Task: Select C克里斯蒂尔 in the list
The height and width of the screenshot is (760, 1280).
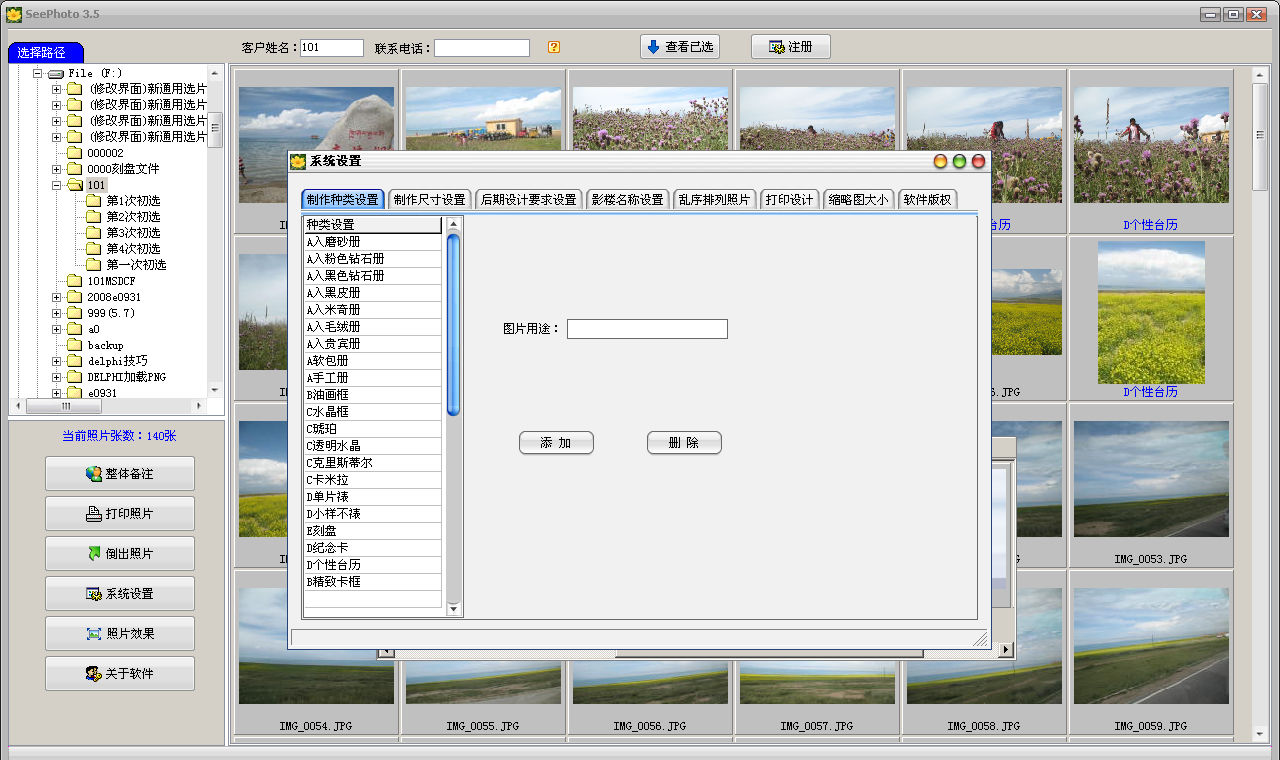Action: click(x=373, y=463)
